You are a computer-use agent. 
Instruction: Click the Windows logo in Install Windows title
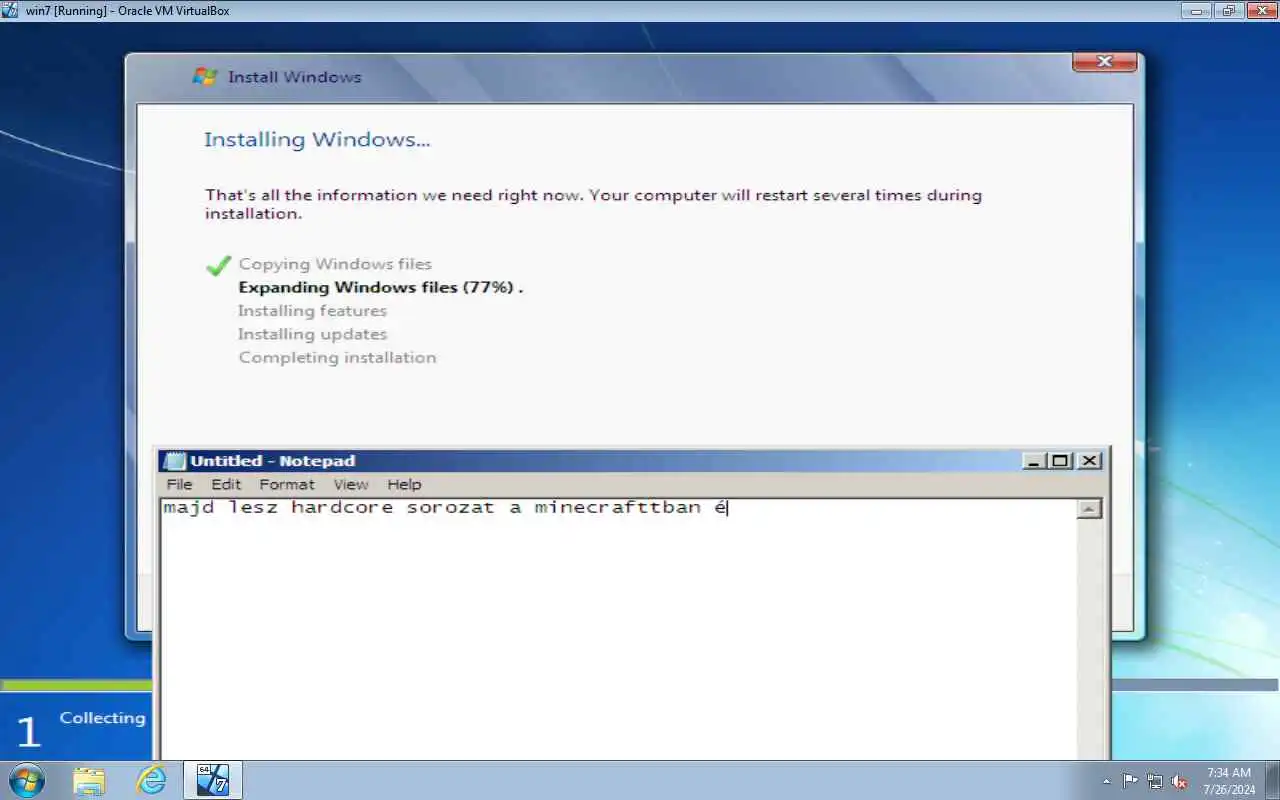(x=205, y=77)
